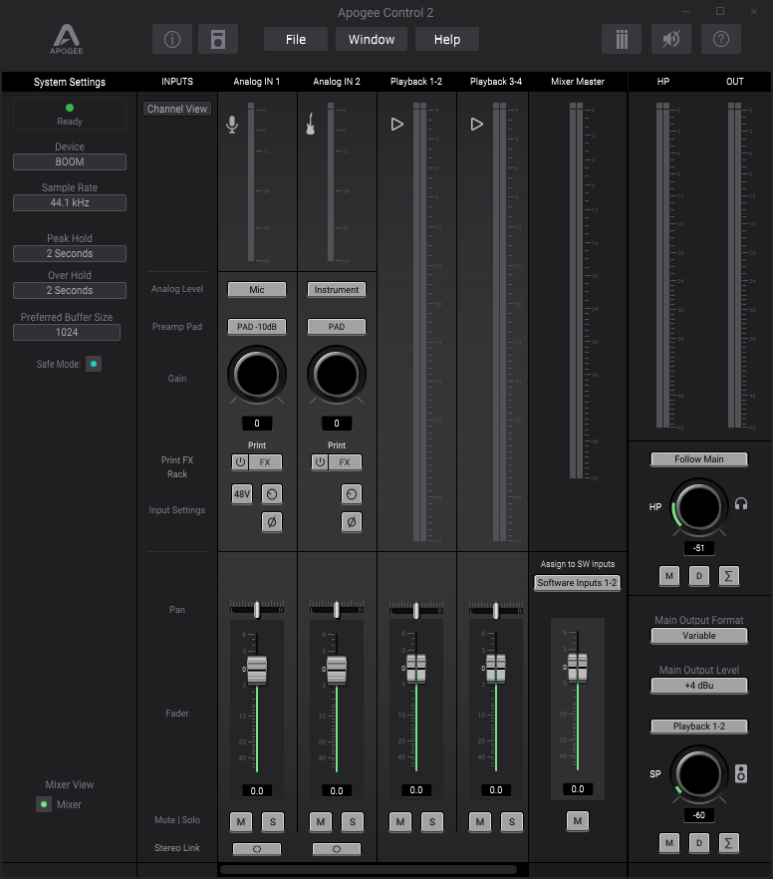Open Analog Level dropdown set to Instrument
The width and height of the screenshot is (773, 879).
click(336, 290)
